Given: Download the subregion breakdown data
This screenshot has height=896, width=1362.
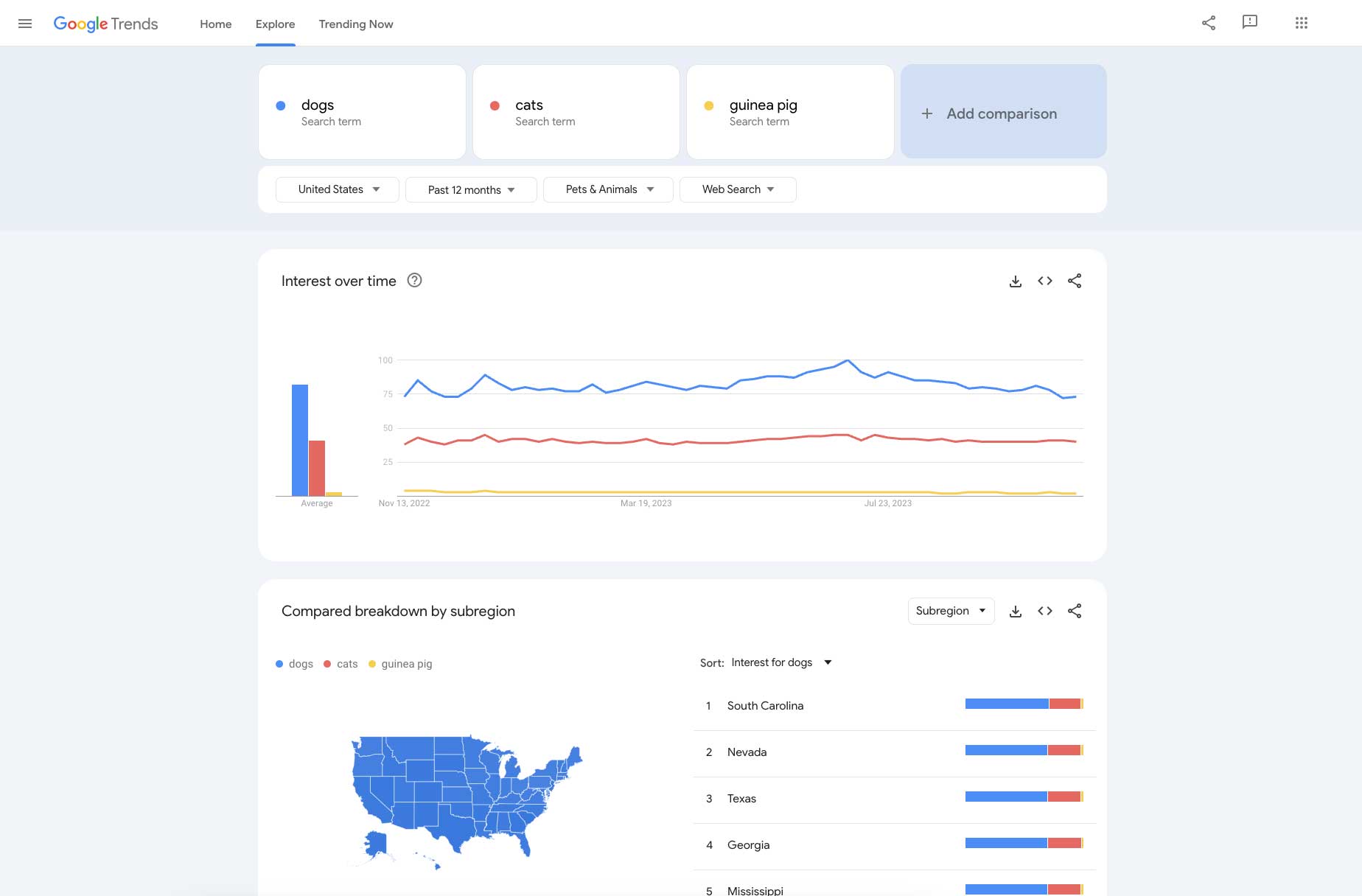Looking at the screenshot, I should pyautogui.click(x=1016, y=611).
